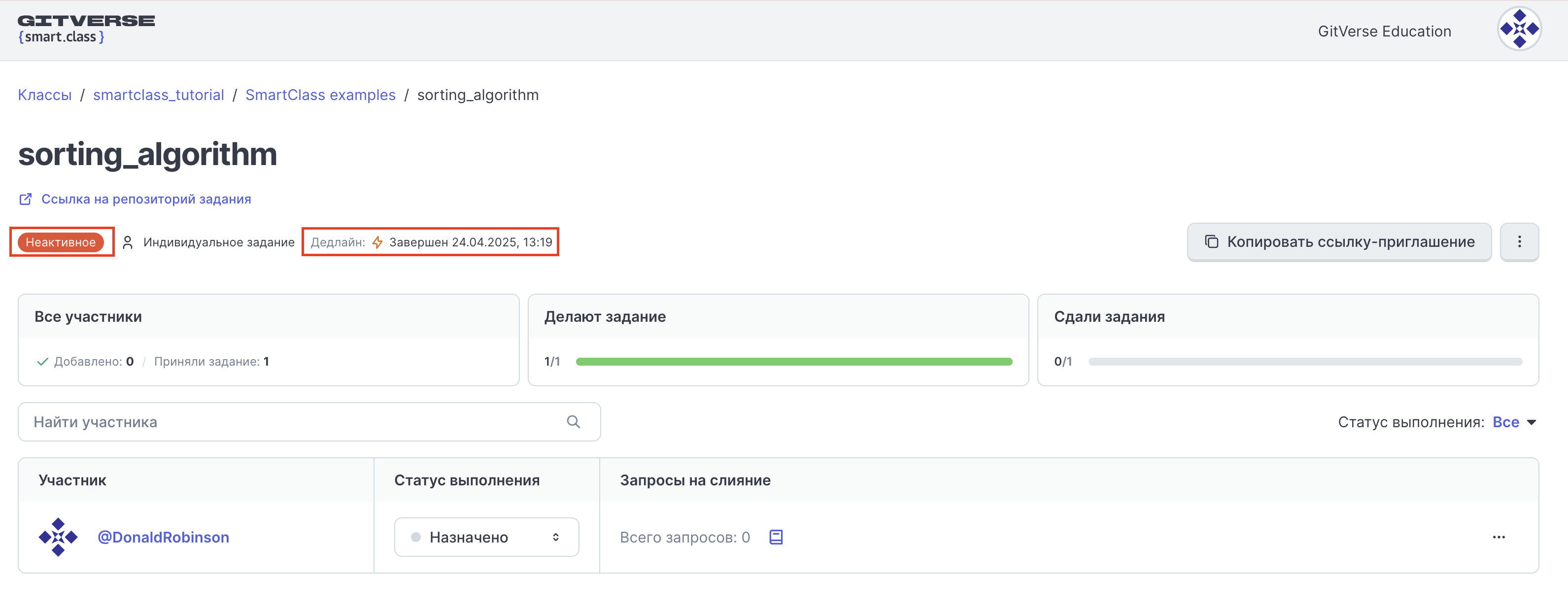Viewport: 1568px width, 611px height.
Task: Click the Завершен 24.04.2025, 13:19 deadline text
Action: 471,242
